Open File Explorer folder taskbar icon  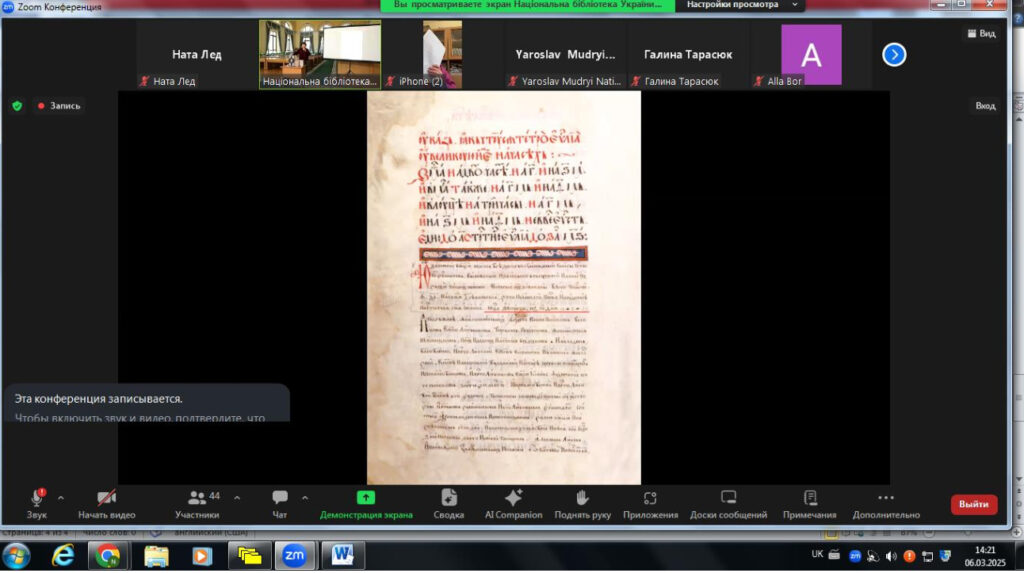156,556
